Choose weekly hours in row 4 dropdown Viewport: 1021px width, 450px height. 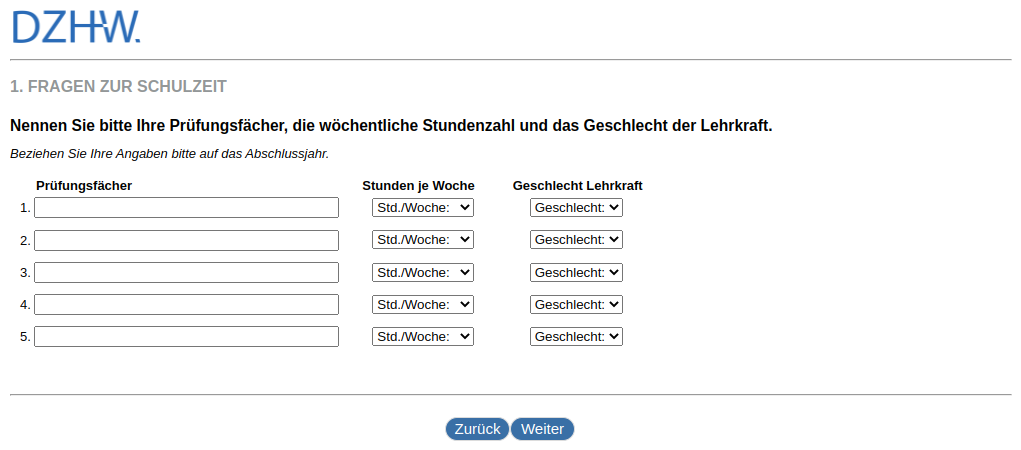(x=422, y=304)
